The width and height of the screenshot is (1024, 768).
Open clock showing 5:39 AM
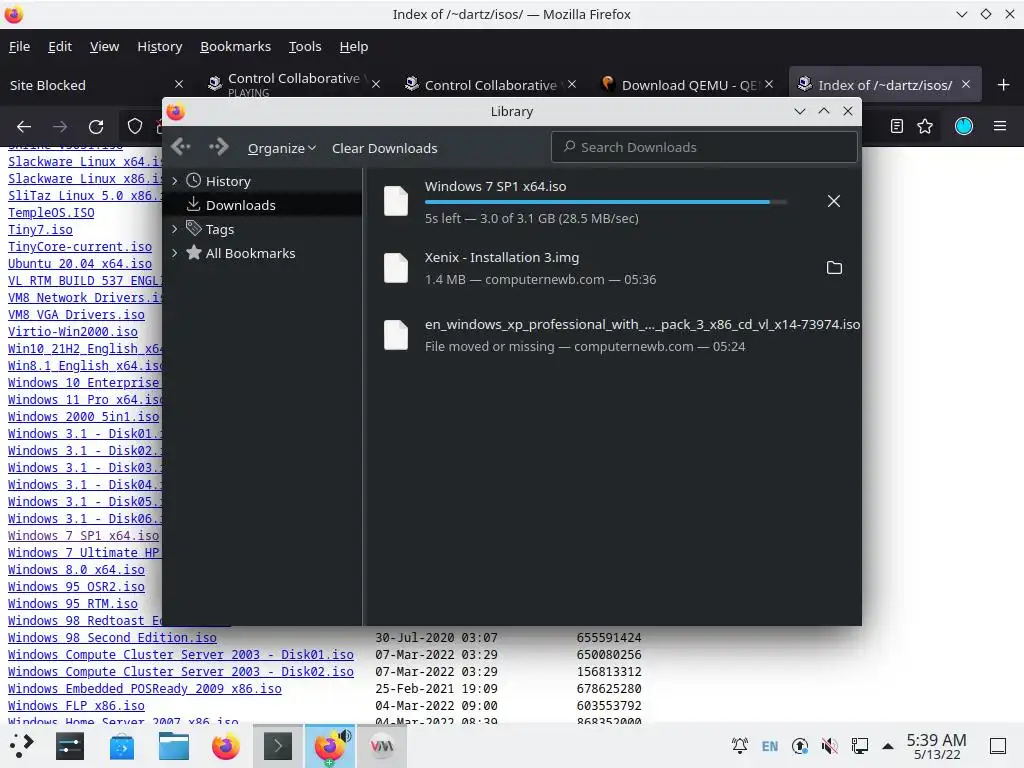[936, 746]
